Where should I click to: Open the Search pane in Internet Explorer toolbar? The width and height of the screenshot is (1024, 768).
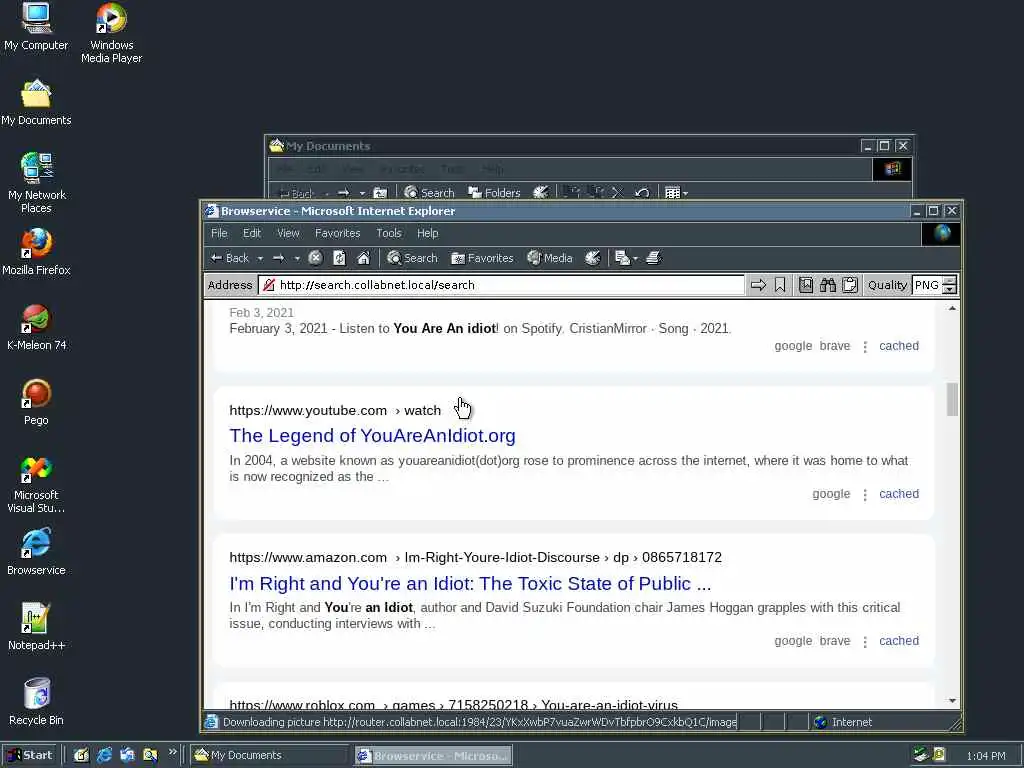point(412,258)
